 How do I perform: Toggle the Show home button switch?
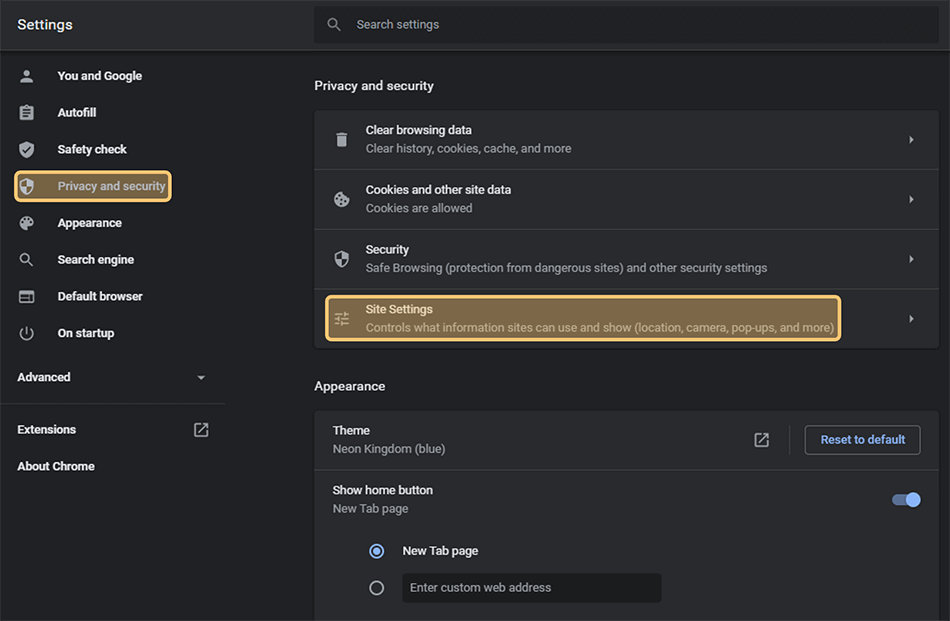click(906, 500)
